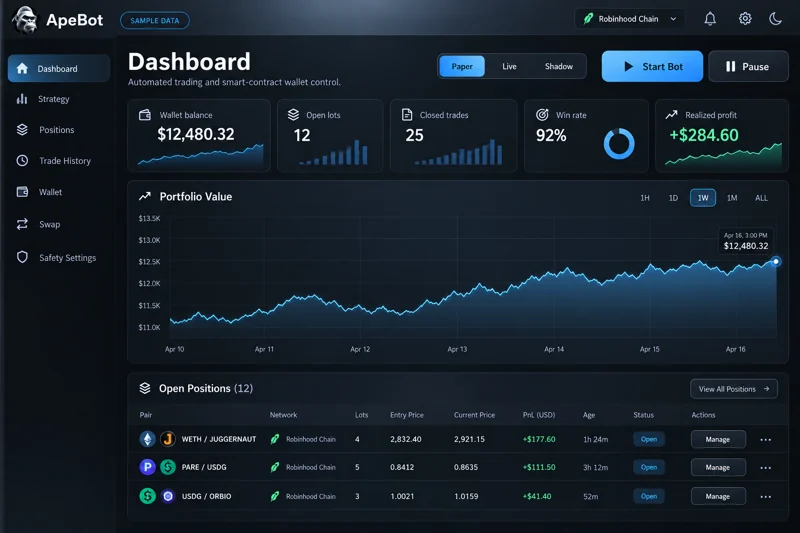Click Robinhood Chain feather icon in USDG / ORBIO row
Screen dimensions: 800x533
pos(275,496)
